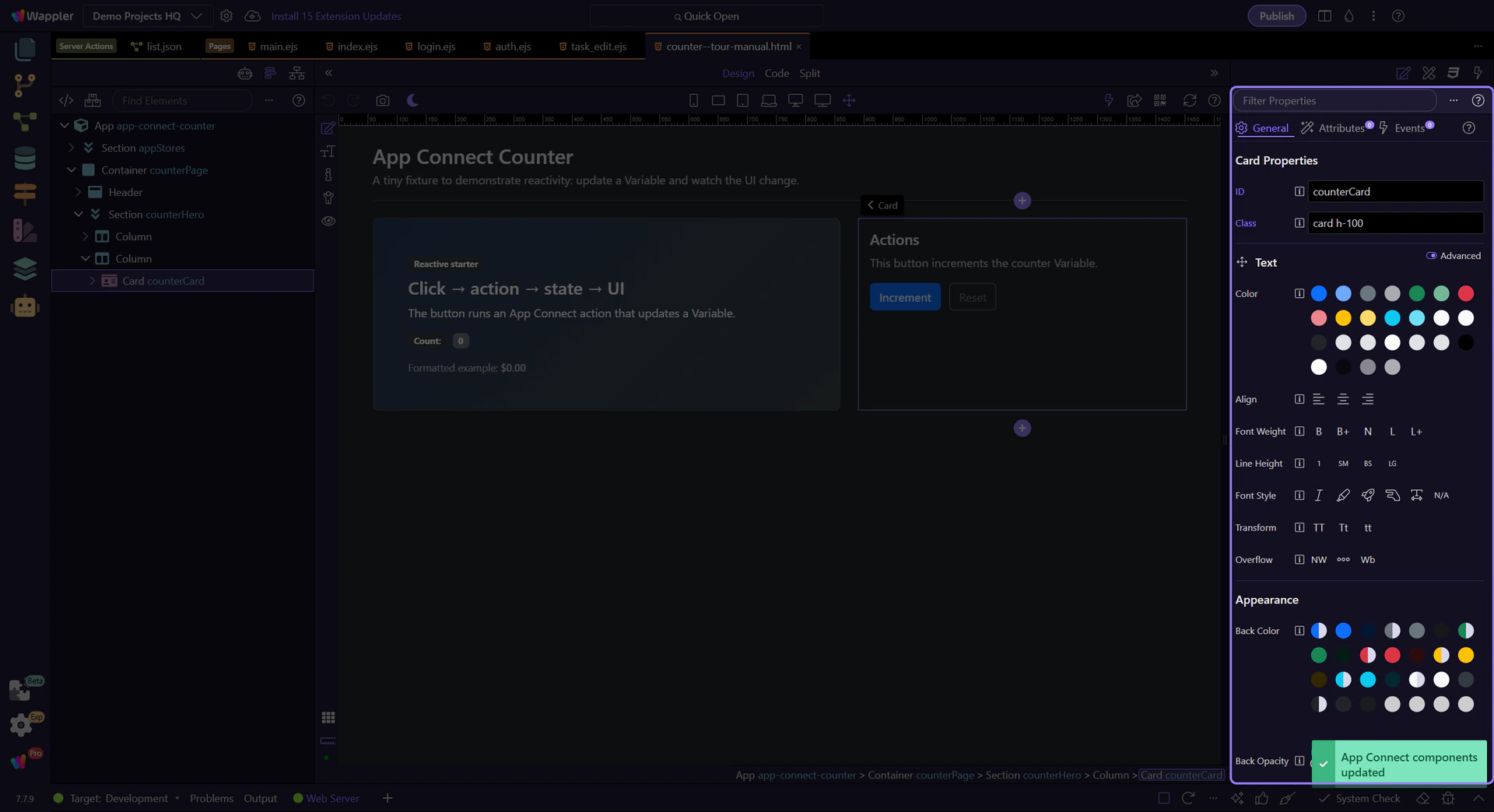
Task: Click Install 15 Extension Updates link
Action: tap(335, 16)
